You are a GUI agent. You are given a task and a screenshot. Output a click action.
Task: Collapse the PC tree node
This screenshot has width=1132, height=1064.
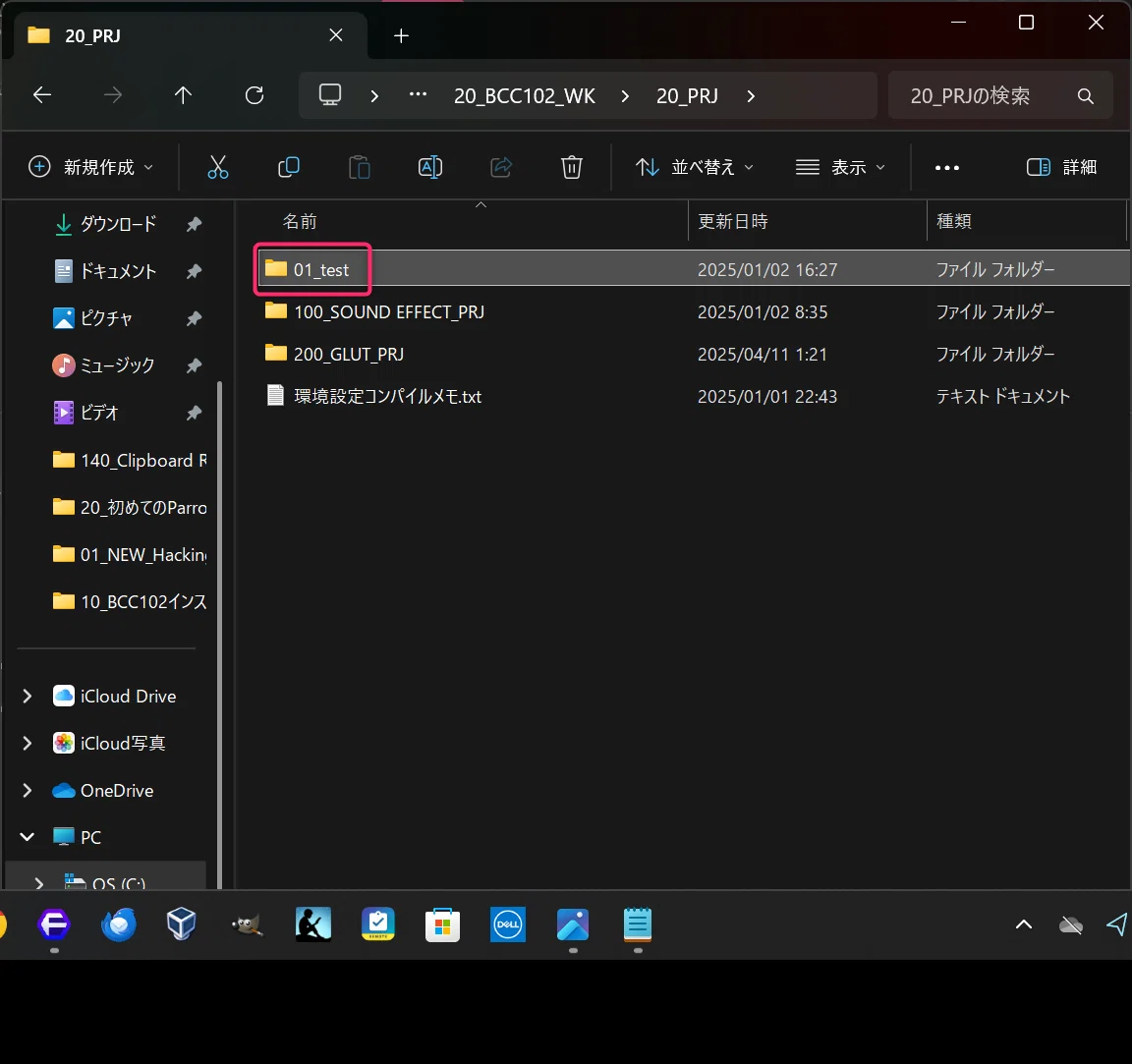tap(27, 837)
